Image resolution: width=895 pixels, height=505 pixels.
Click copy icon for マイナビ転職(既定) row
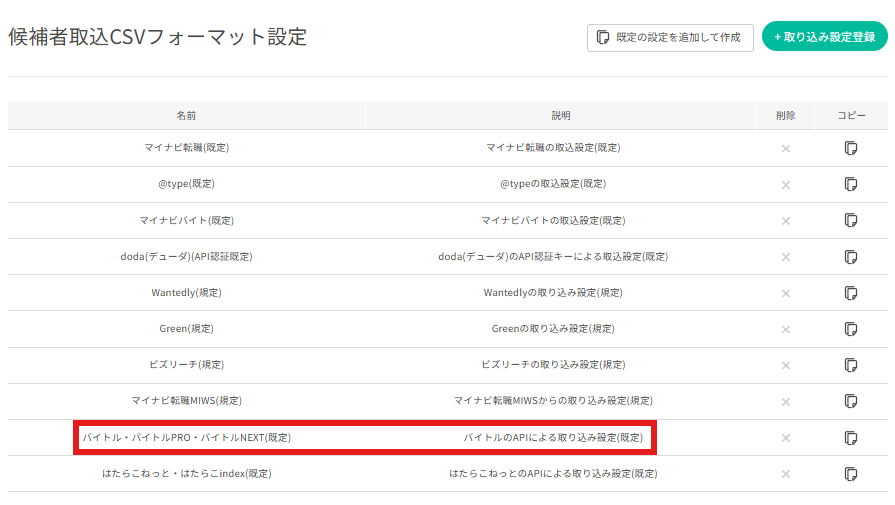[x=851, y=148]
